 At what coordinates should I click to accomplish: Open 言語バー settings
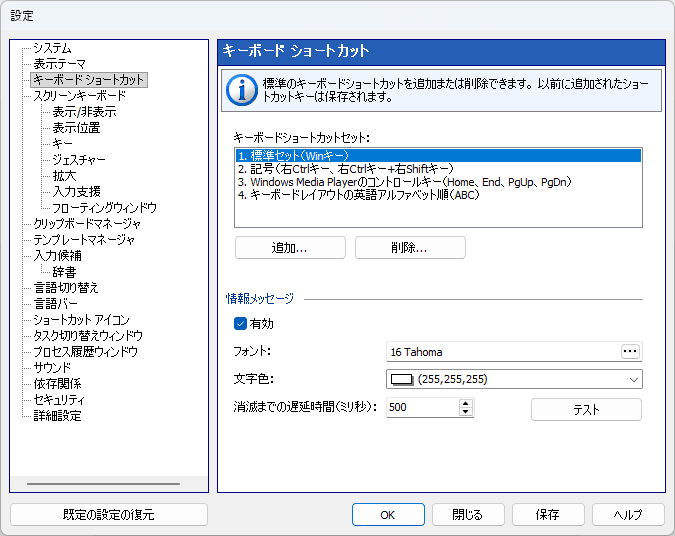click(x=56, y=304)
